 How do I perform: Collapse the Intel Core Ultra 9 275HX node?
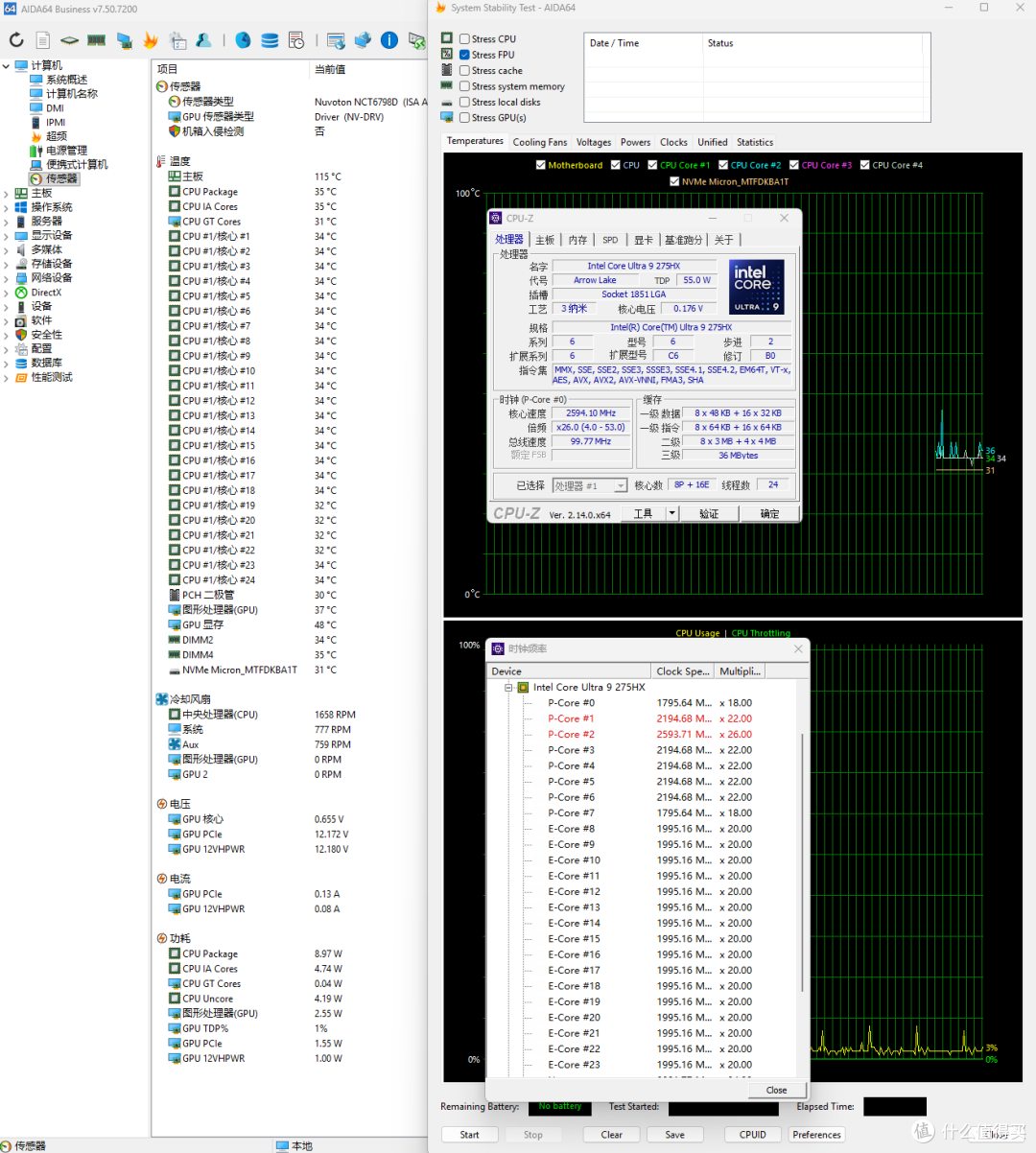[508, 688]
